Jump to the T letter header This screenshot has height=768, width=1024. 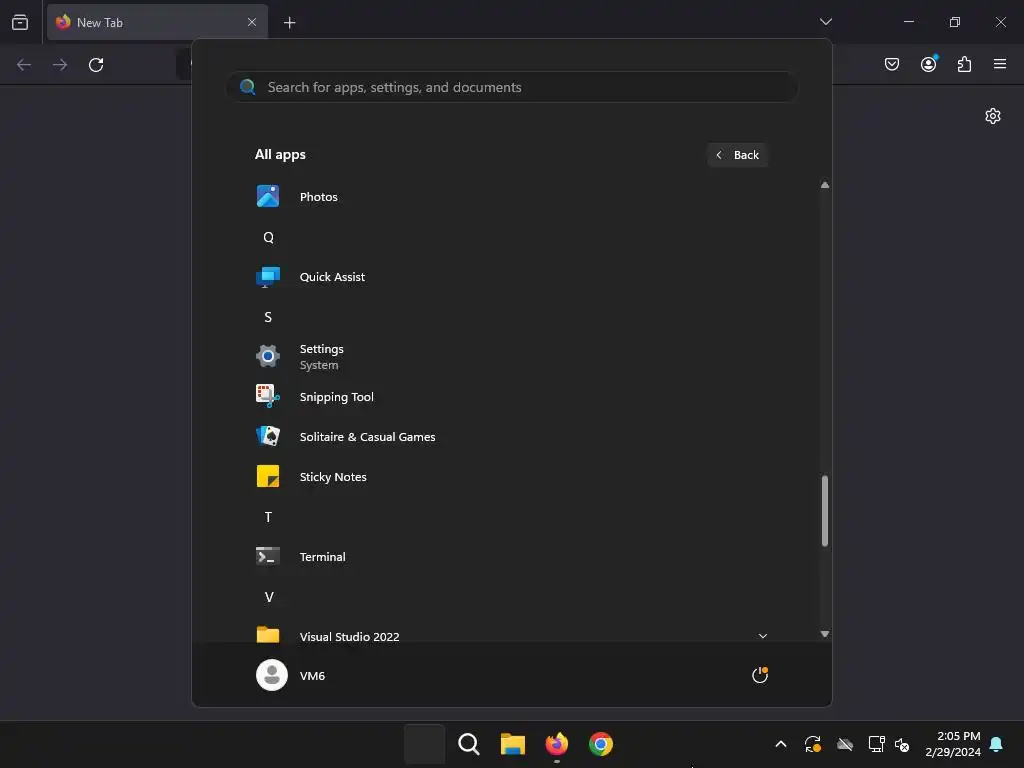pos(268,517)
